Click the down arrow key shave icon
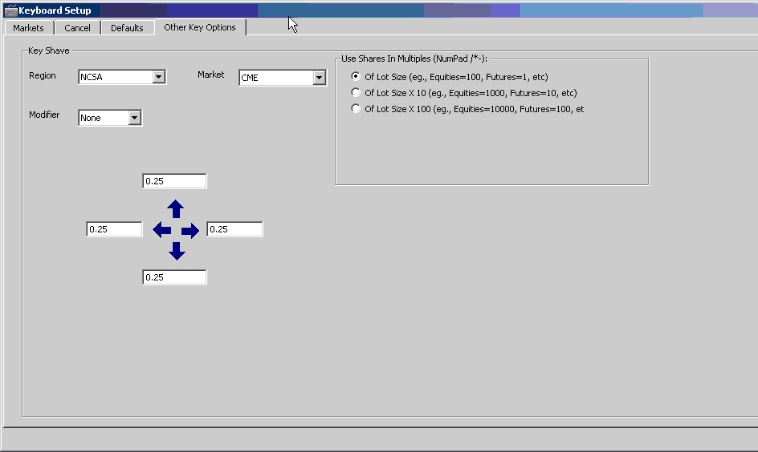758x452 pixels. (176, 251)
